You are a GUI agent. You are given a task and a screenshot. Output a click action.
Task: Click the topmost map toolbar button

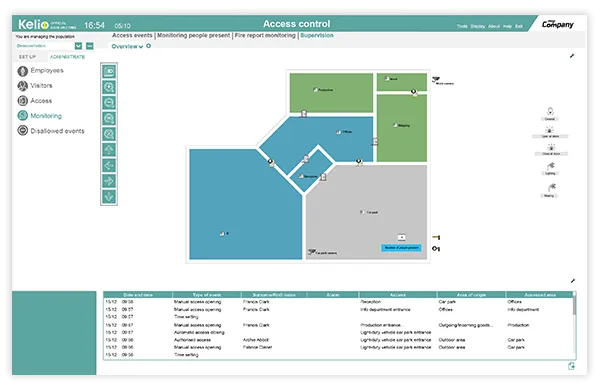(109, 72)
